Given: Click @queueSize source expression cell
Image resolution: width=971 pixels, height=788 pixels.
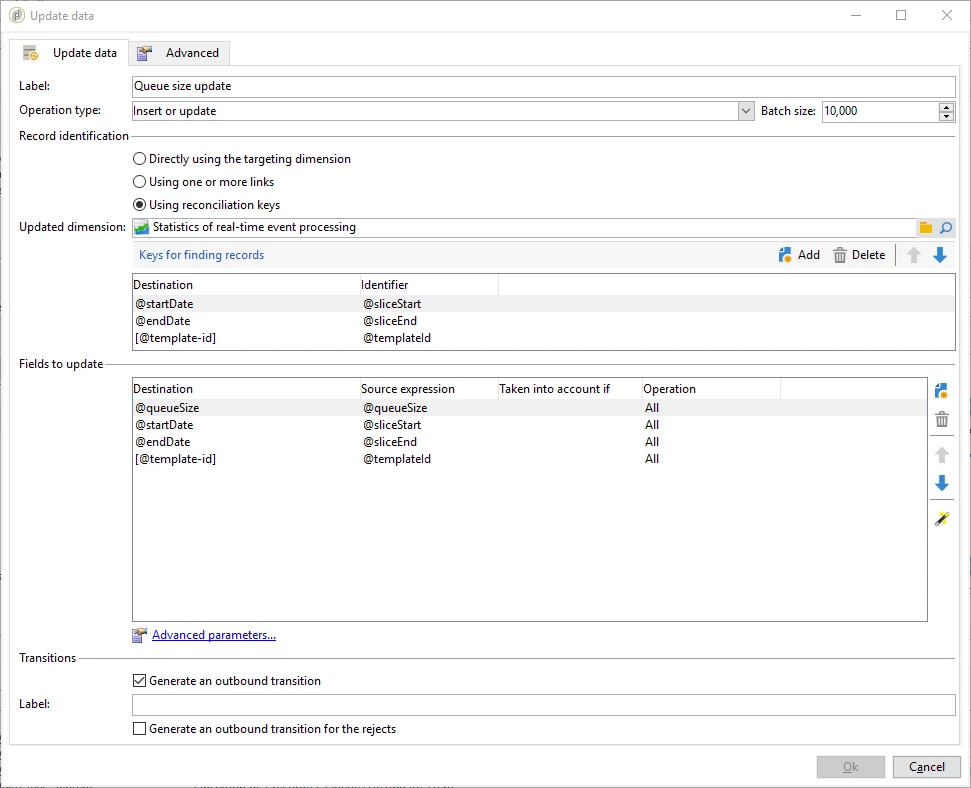Looking at the screenshot, I should [395, 408].
